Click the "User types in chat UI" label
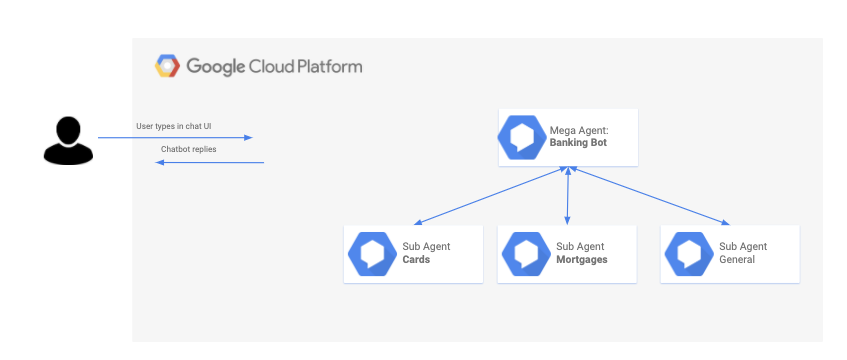 click(x=173, y=126)
